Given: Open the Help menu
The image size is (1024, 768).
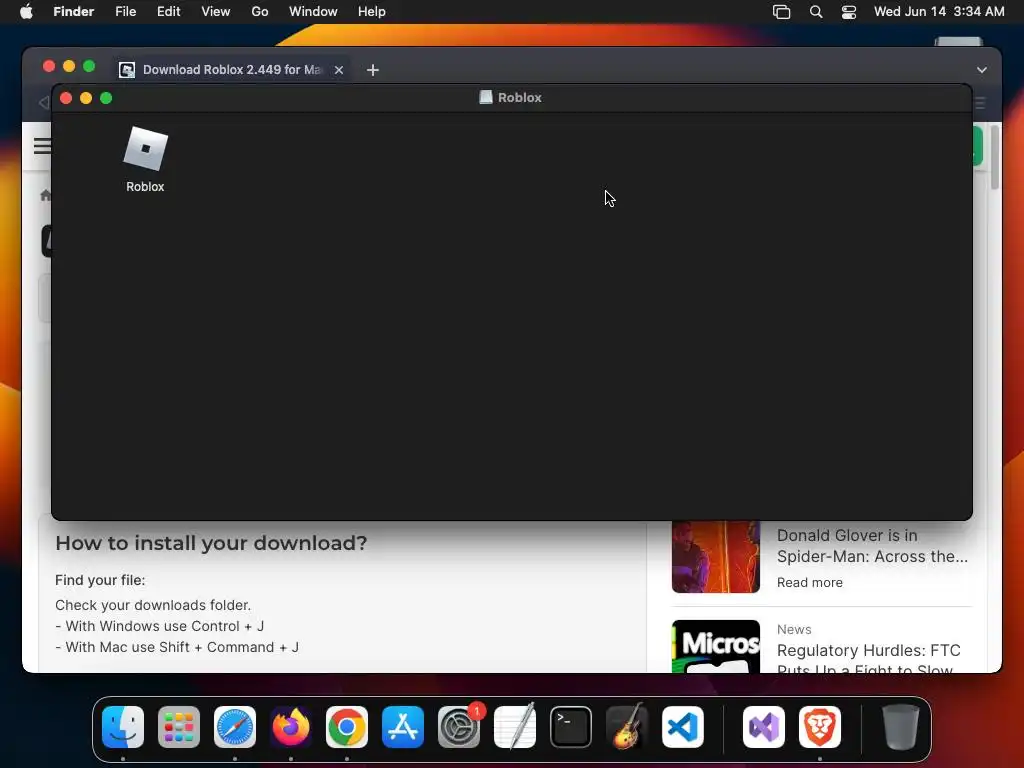Looking at the screenshot, I should [372, 12].
